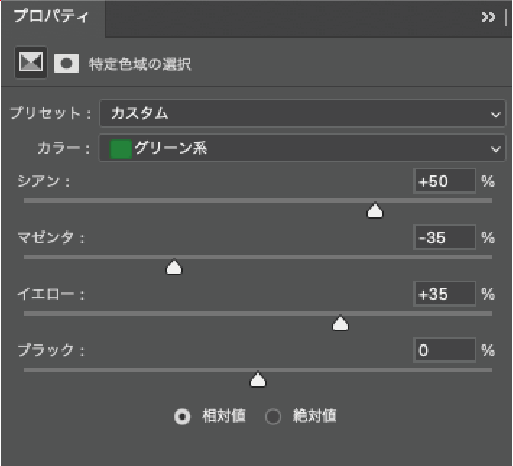This screenshot has width=513, height=466.
Task: Switch to the プロパティ tab
Action: (51, 16)
